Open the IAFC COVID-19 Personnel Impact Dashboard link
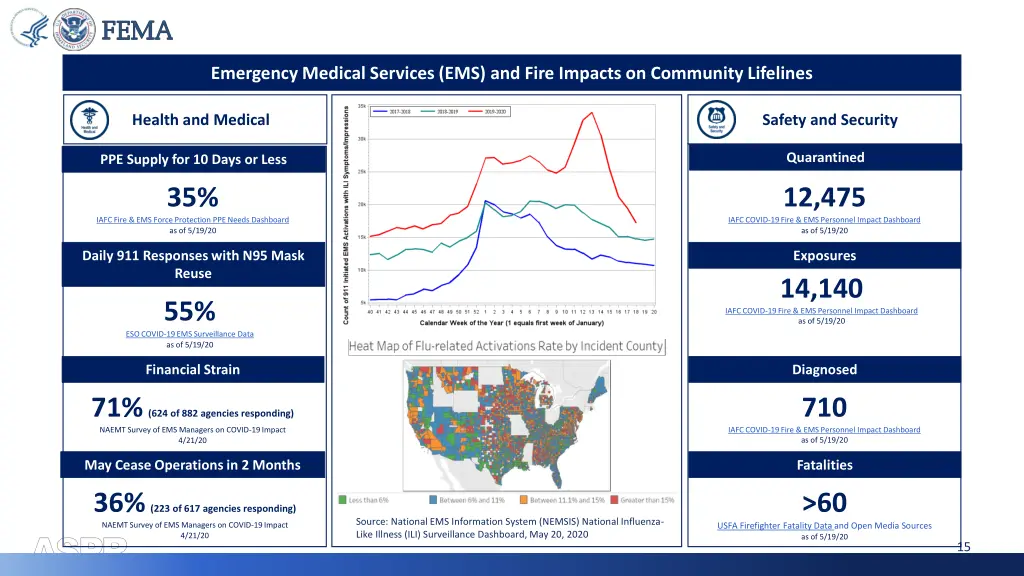The image size is (1024, 576). [825, 219]
